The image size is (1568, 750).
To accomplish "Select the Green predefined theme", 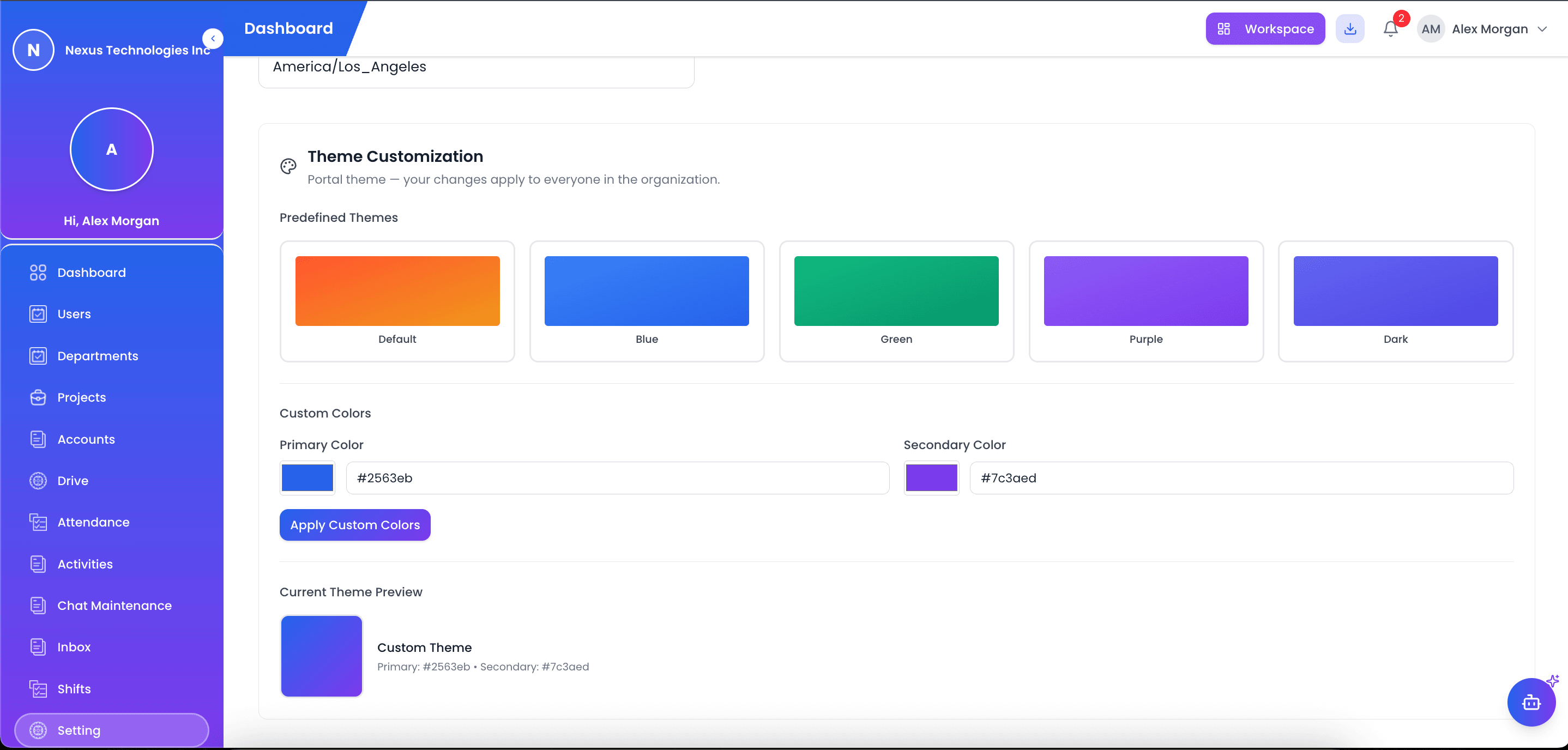I will [x=896, y=301].
